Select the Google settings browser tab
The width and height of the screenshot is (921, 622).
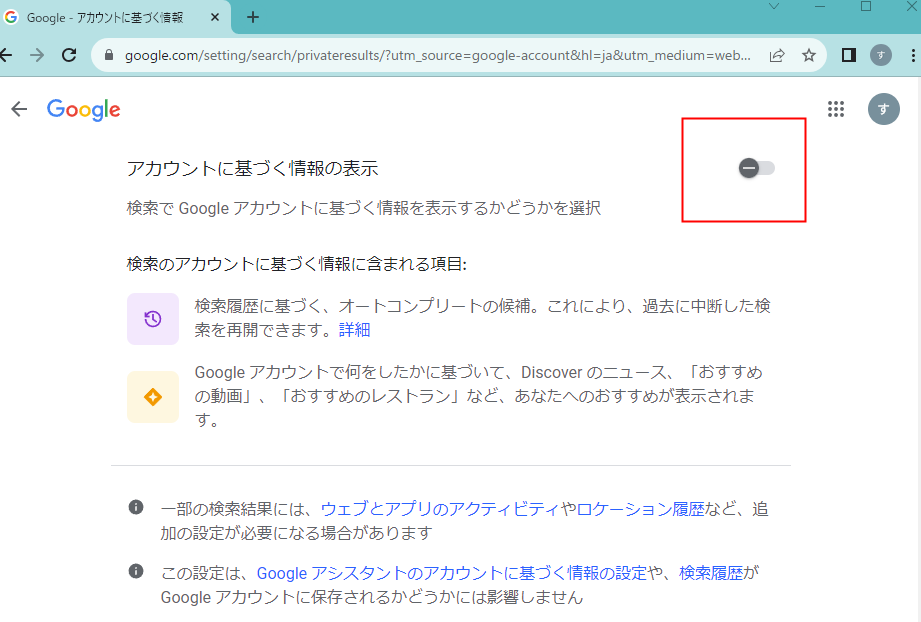tap(110, 17)
